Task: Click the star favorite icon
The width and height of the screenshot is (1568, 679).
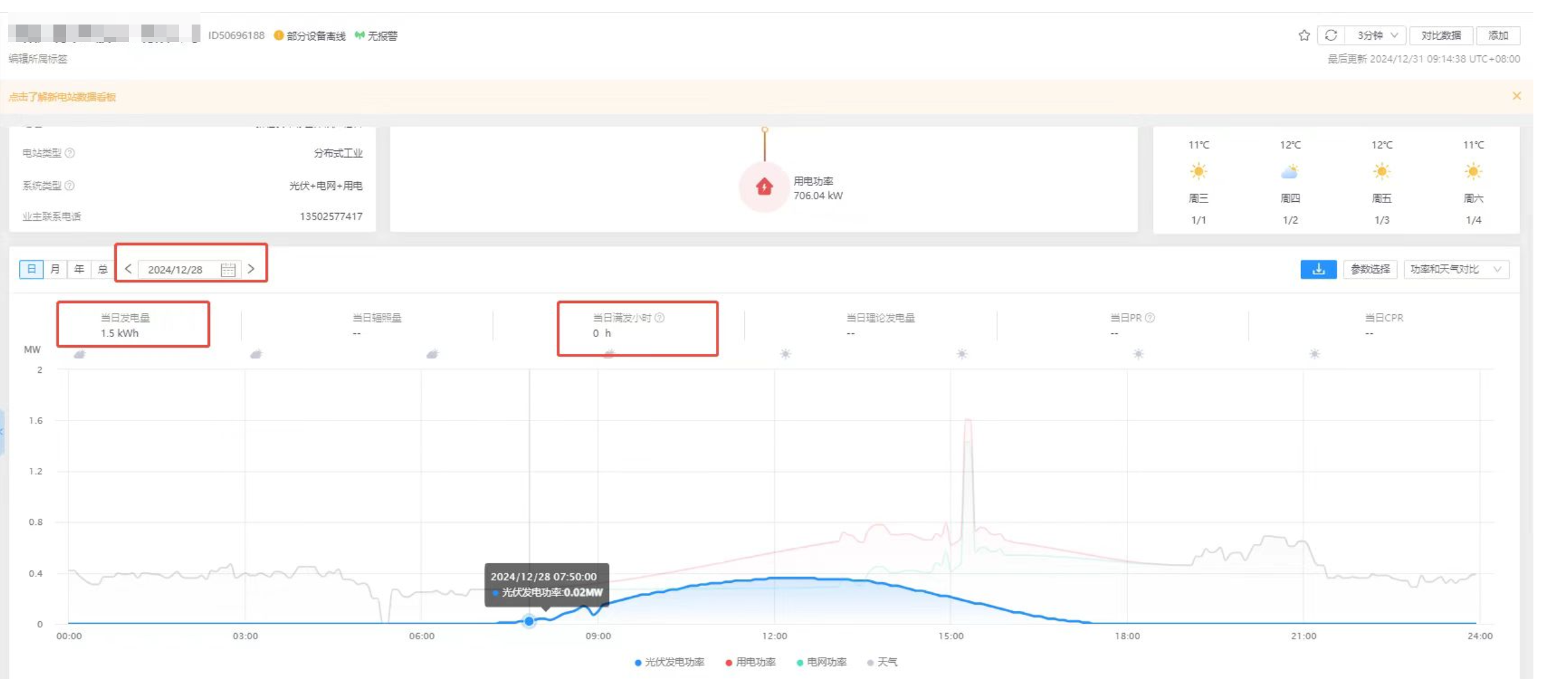Action: [1303, 35]
